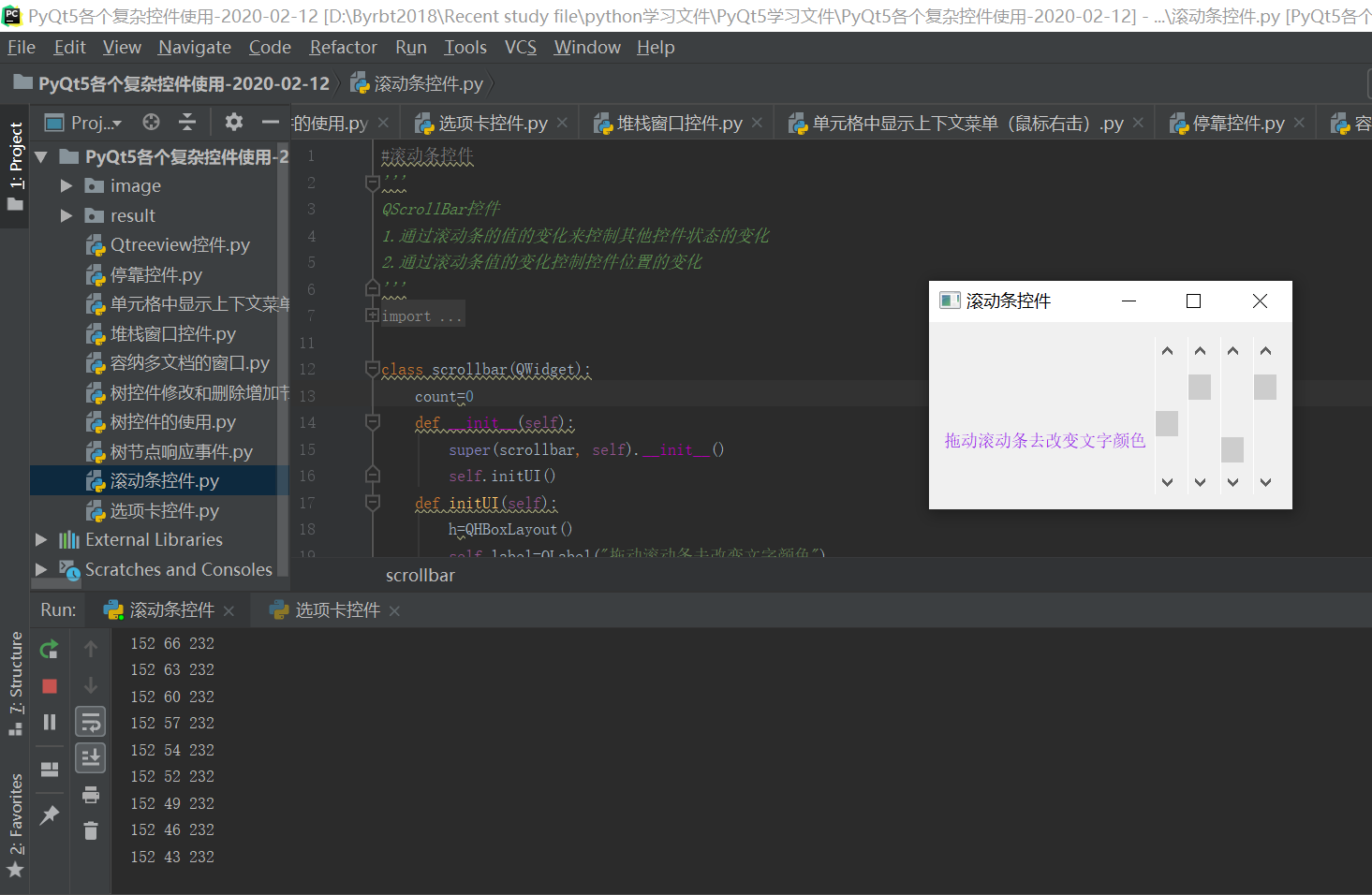Open the VCS menu
This screenshot has width=1372, height=895.
(x=521, y=47)
